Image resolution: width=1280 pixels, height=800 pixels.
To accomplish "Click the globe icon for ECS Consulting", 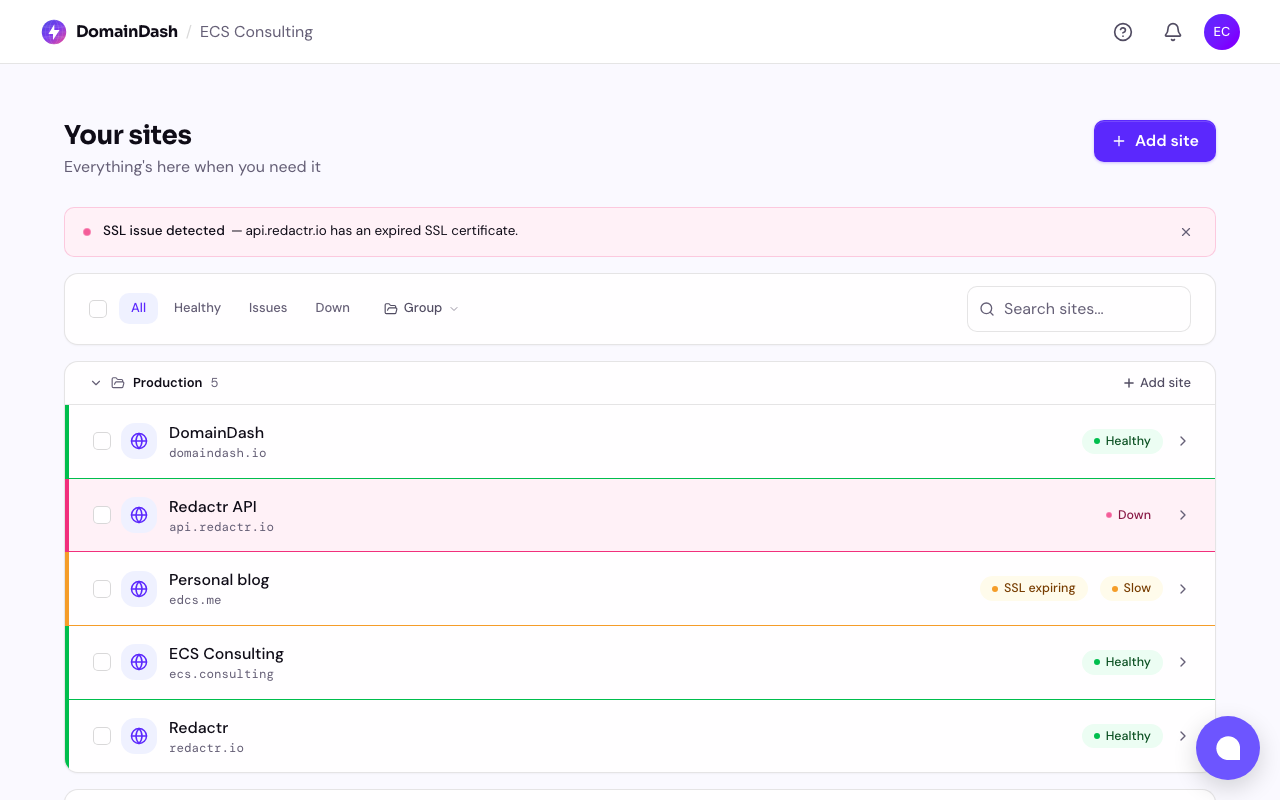I will (139, 662).
